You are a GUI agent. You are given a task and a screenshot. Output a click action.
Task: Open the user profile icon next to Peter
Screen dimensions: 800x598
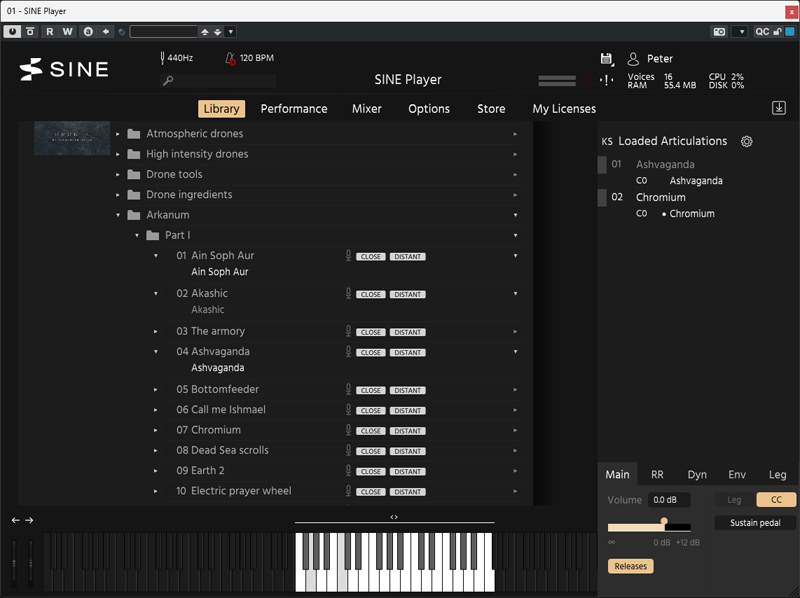click(x=633, y=59)
